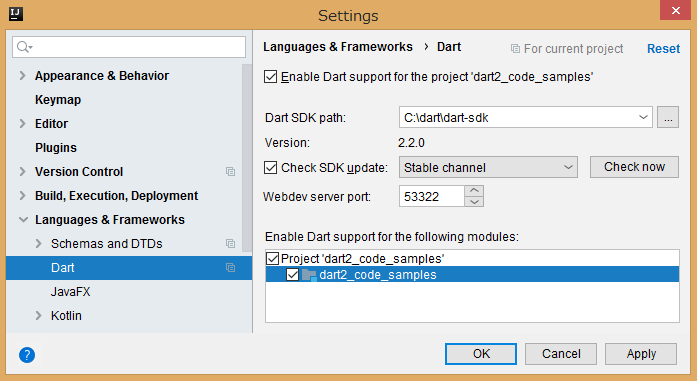Expand Version Control section
The image size is (697, 381).
(x=23, y=172)
